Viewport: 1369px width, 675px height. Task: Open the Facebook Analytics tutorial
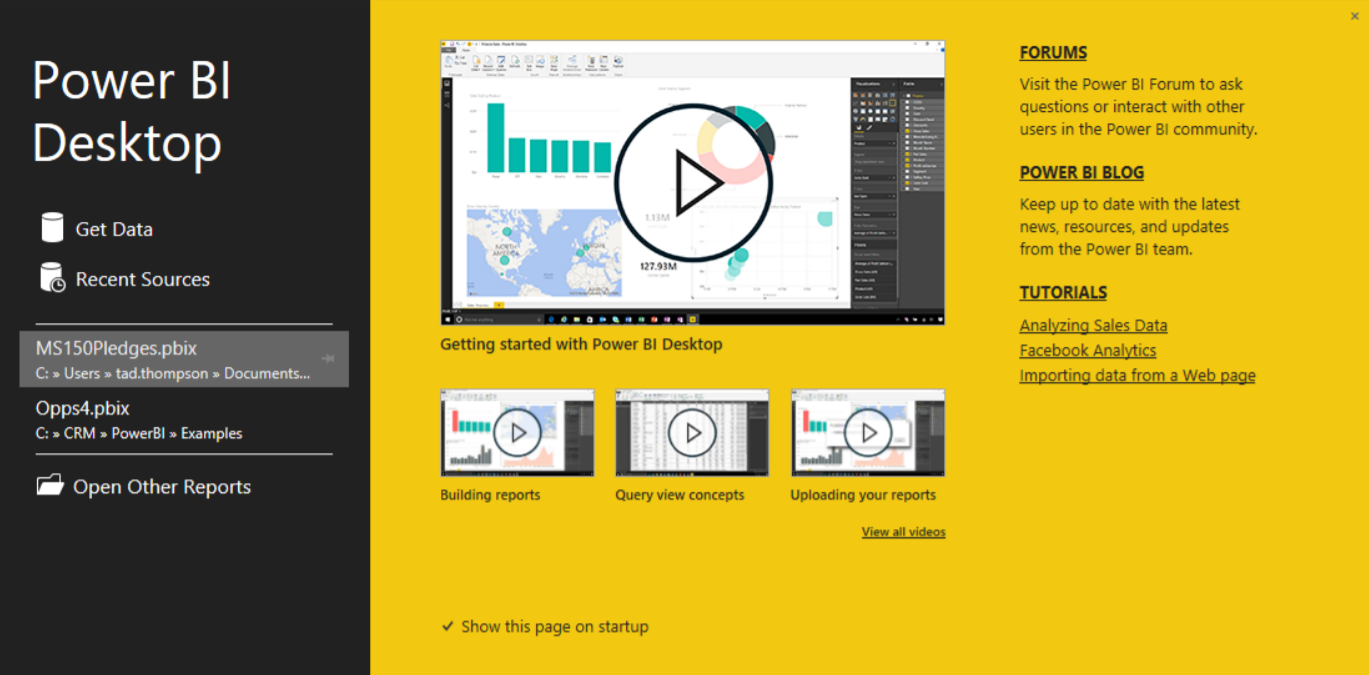(1087, 351)
